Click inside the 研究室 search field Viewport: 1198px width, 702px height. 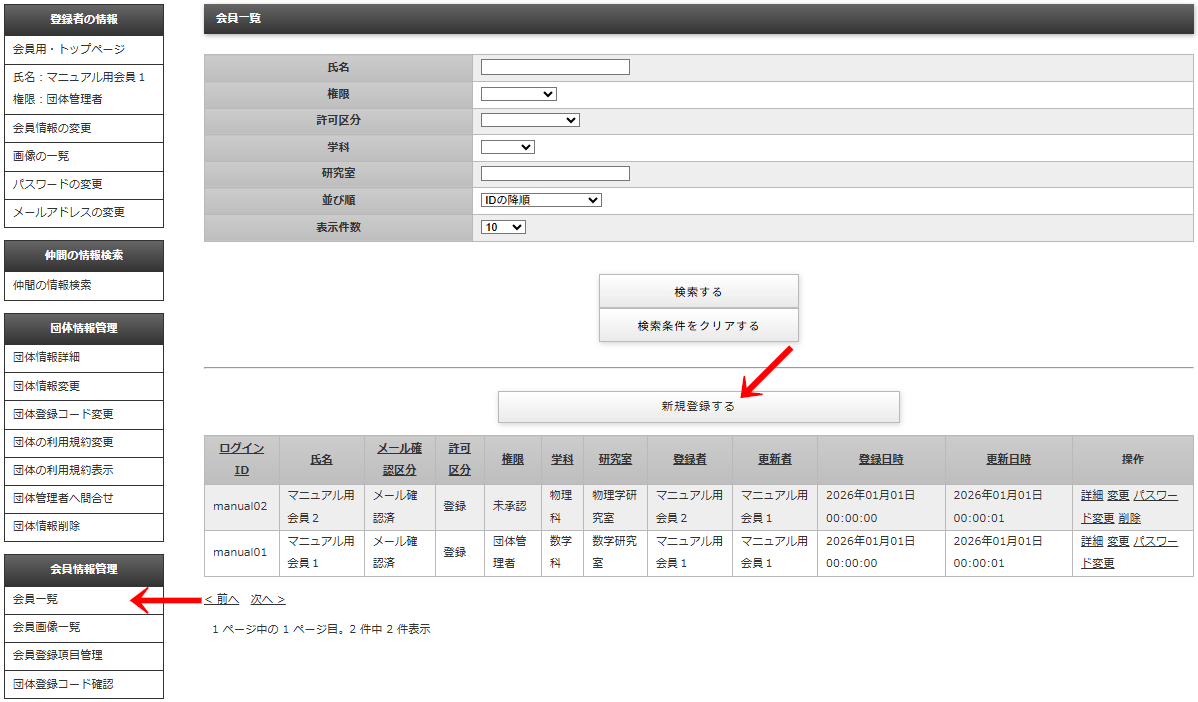pyautogui.click(x=554, y=172)
